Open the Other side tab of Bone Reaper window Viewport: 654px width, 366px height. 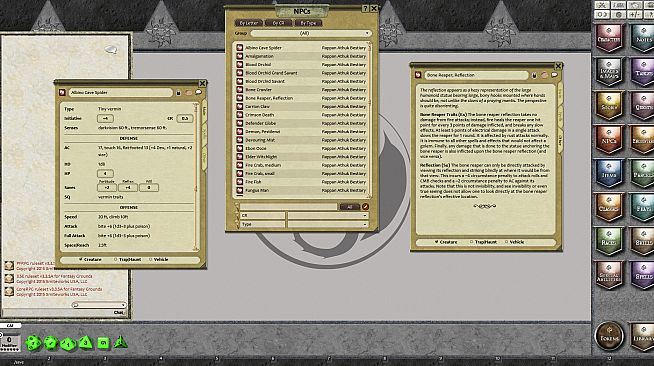560,140
